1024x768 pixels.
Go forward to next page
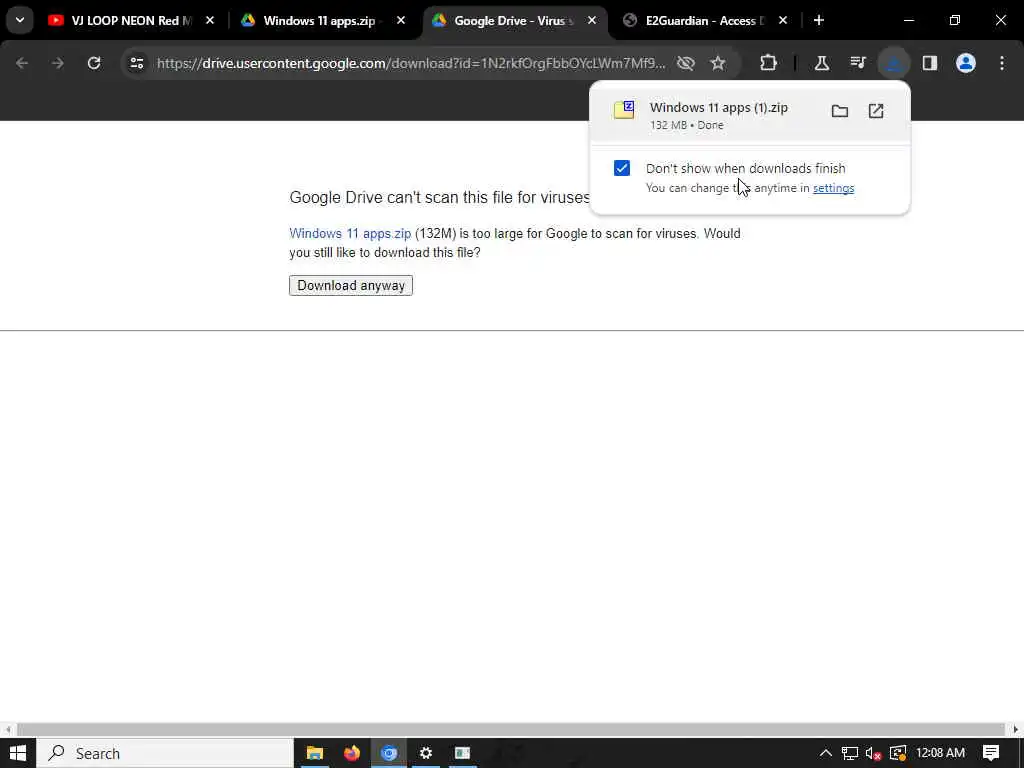pyautogui.click(x=57, y=63)
